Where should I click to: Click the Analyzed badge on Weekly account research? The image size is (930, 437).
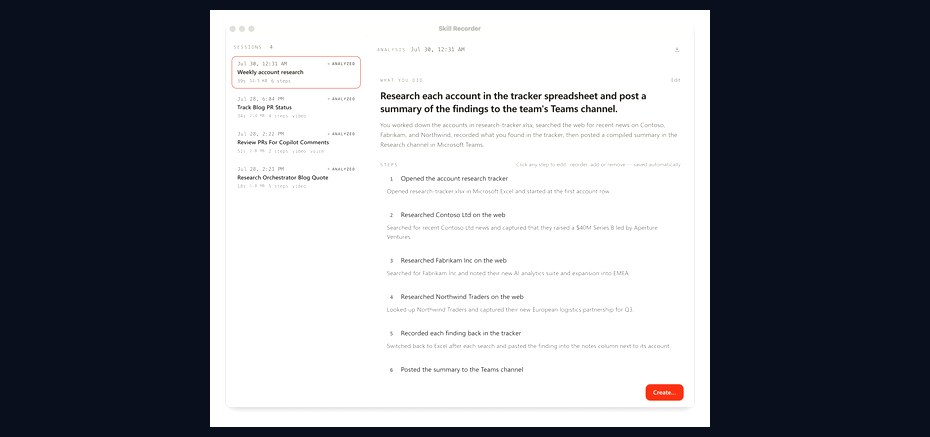[342, 63]
